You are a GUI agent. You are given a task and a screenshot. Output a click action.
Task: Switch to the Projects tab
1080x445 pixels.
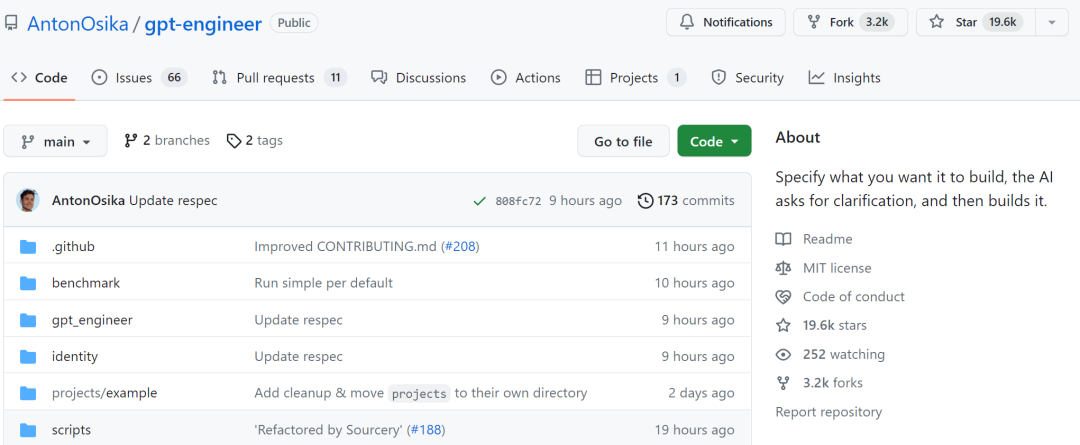(x=636, y=78)
